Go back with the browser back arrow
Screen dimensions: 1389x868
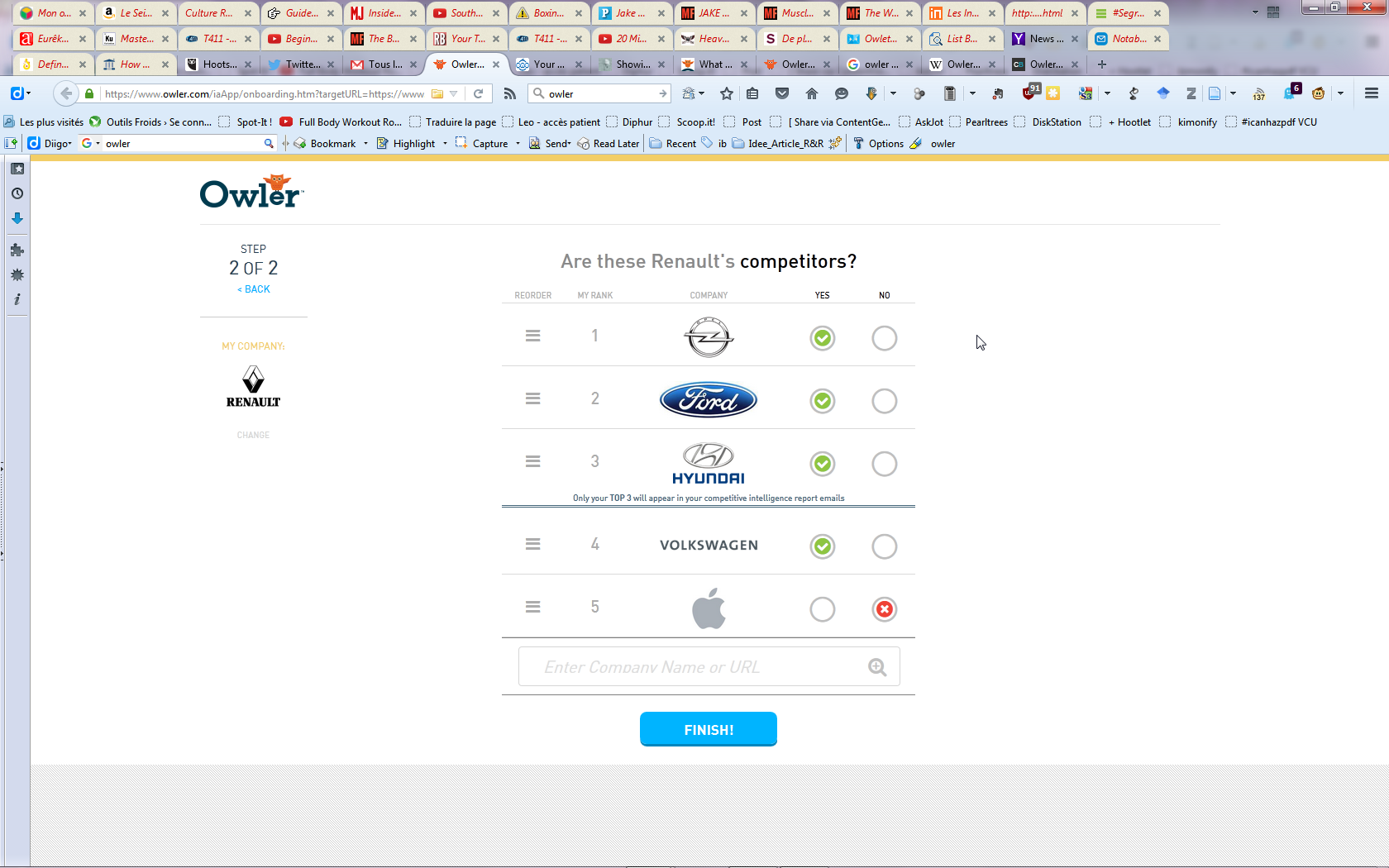[66, 93]
